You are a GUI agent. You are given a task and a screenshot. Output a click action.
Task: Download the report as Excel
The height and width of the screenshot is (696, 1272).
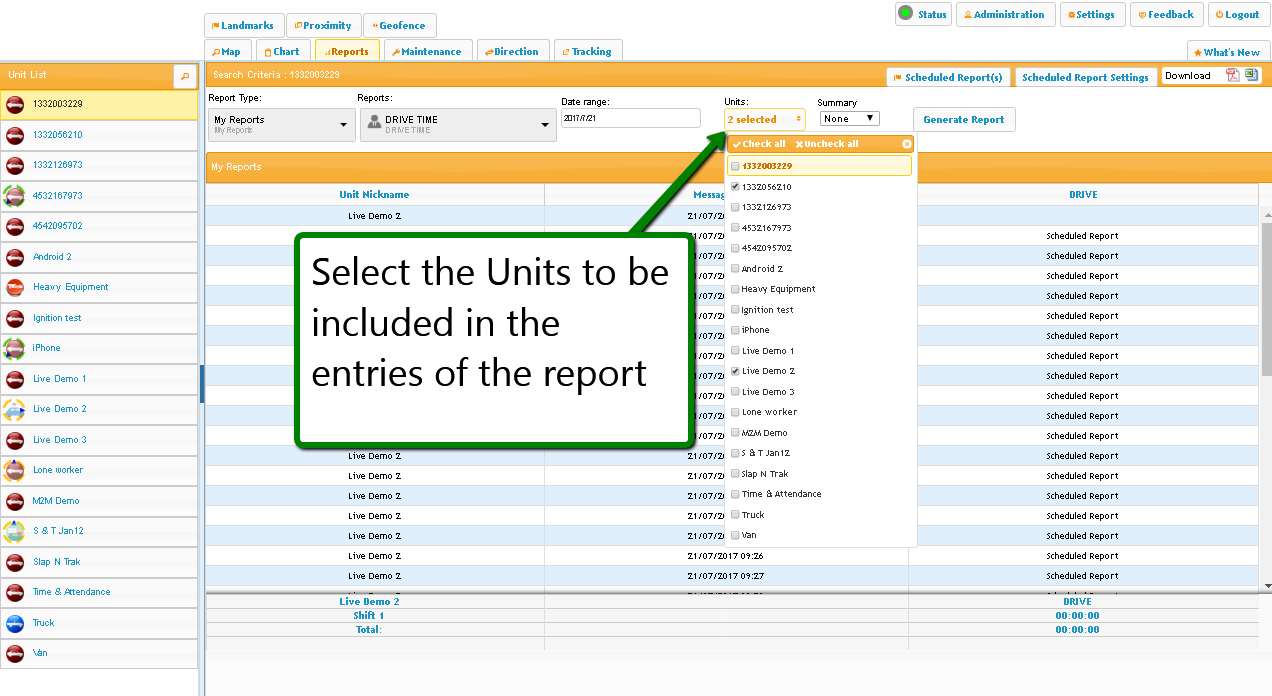click(x=1251, y=76)
